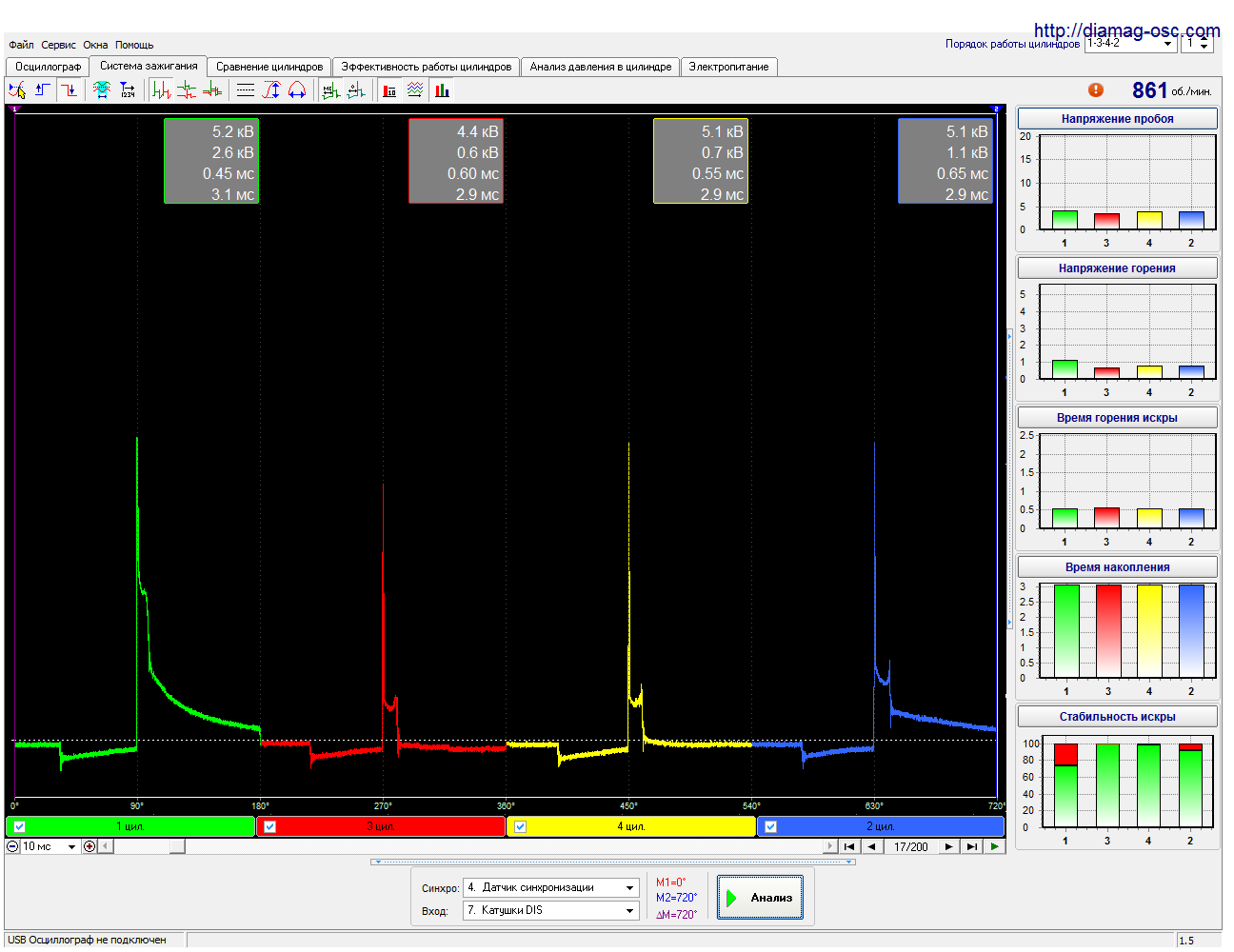Switch to Анализ давления в цилиндре tab
This screenshot has height=952, width=1234.
click(x=601, y=67)
